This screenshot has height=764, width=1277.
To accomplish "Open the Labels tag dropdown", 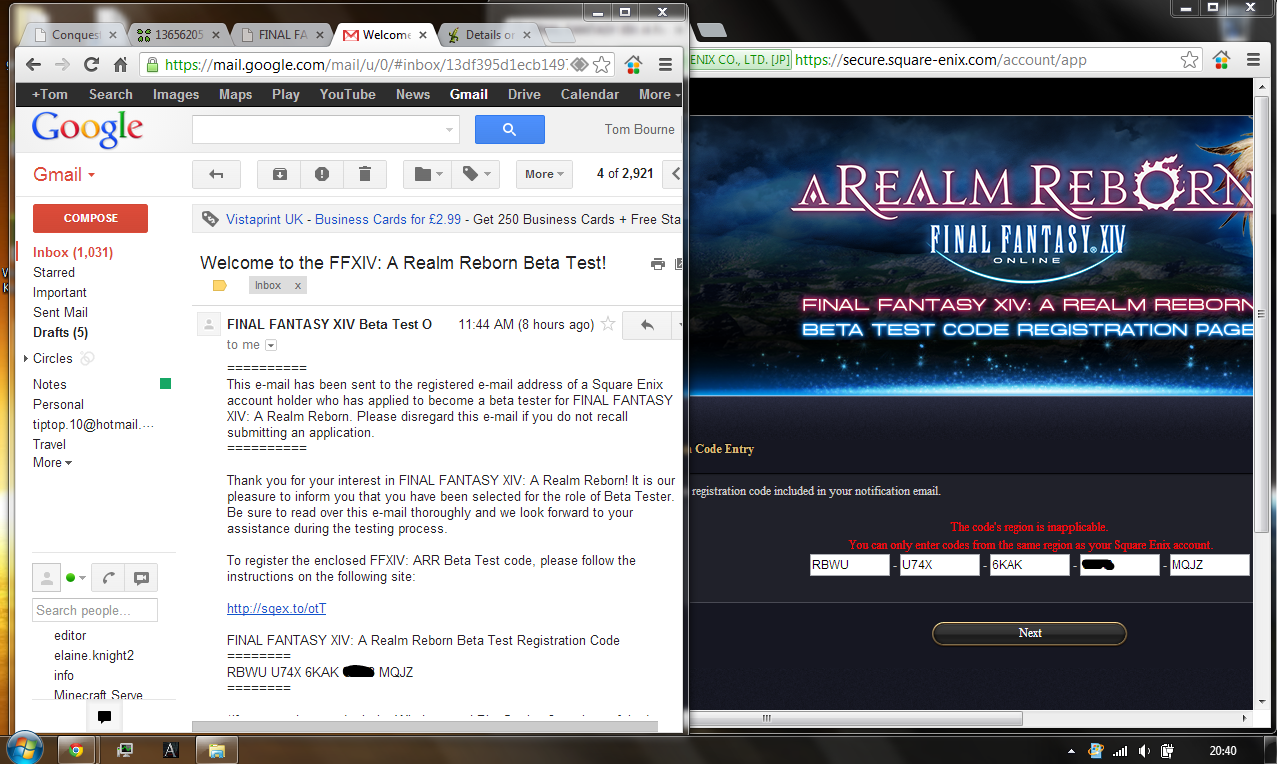I will click(475, 174).
